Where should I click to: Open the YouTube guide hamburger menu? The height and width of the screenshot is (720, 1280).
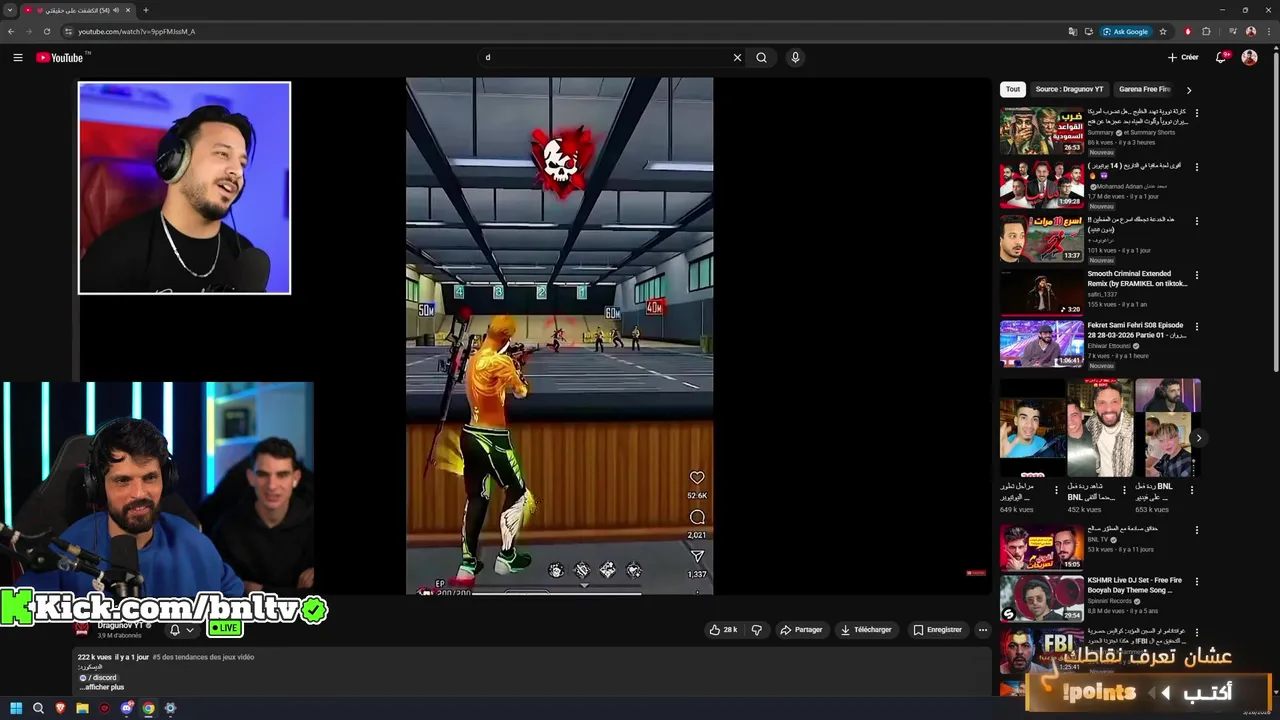[18, 57]
